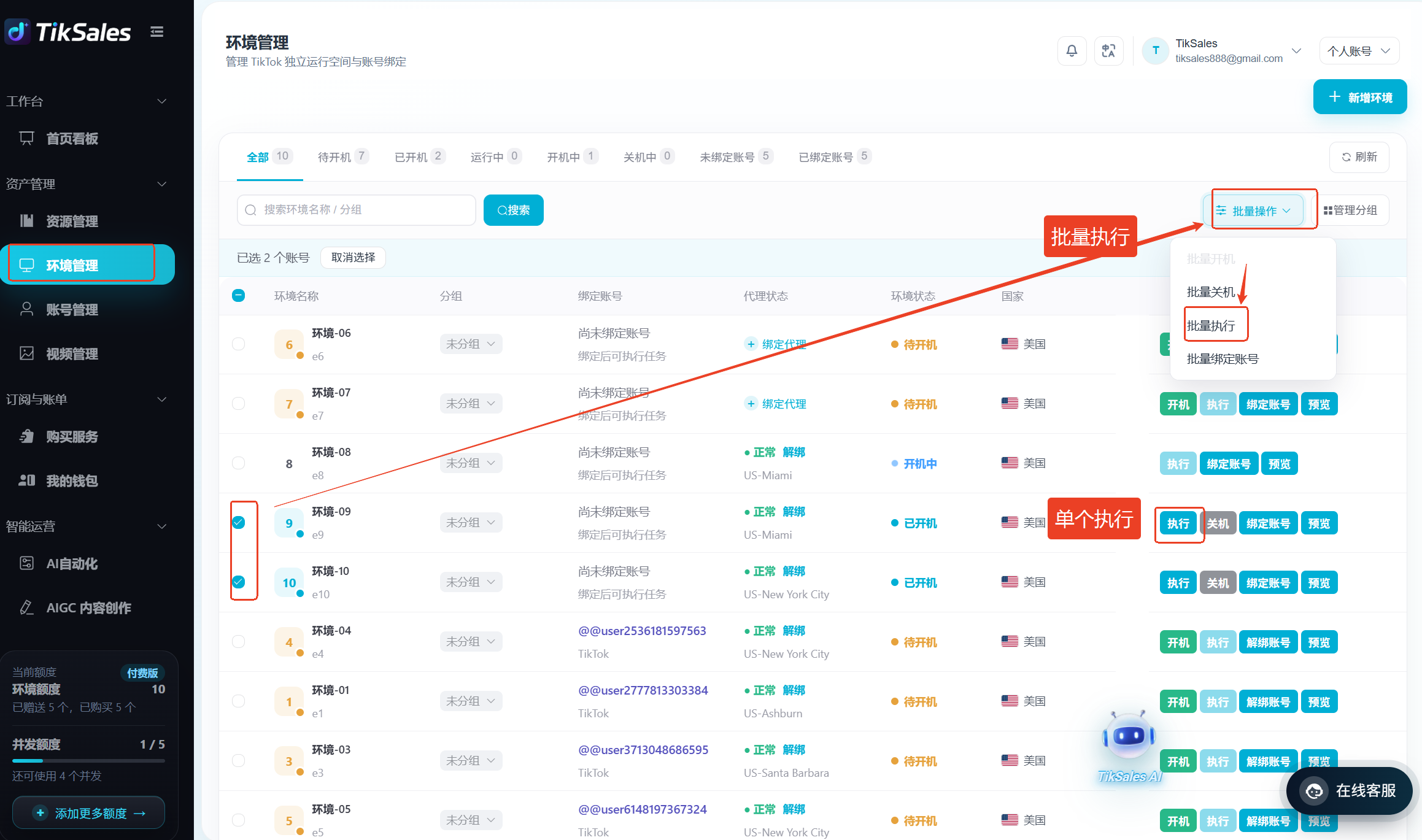The width and height of the screenshot is (1422, 840).
Task: Choose 批量执行 from the batch menu
Action: tap(1211, 326)
